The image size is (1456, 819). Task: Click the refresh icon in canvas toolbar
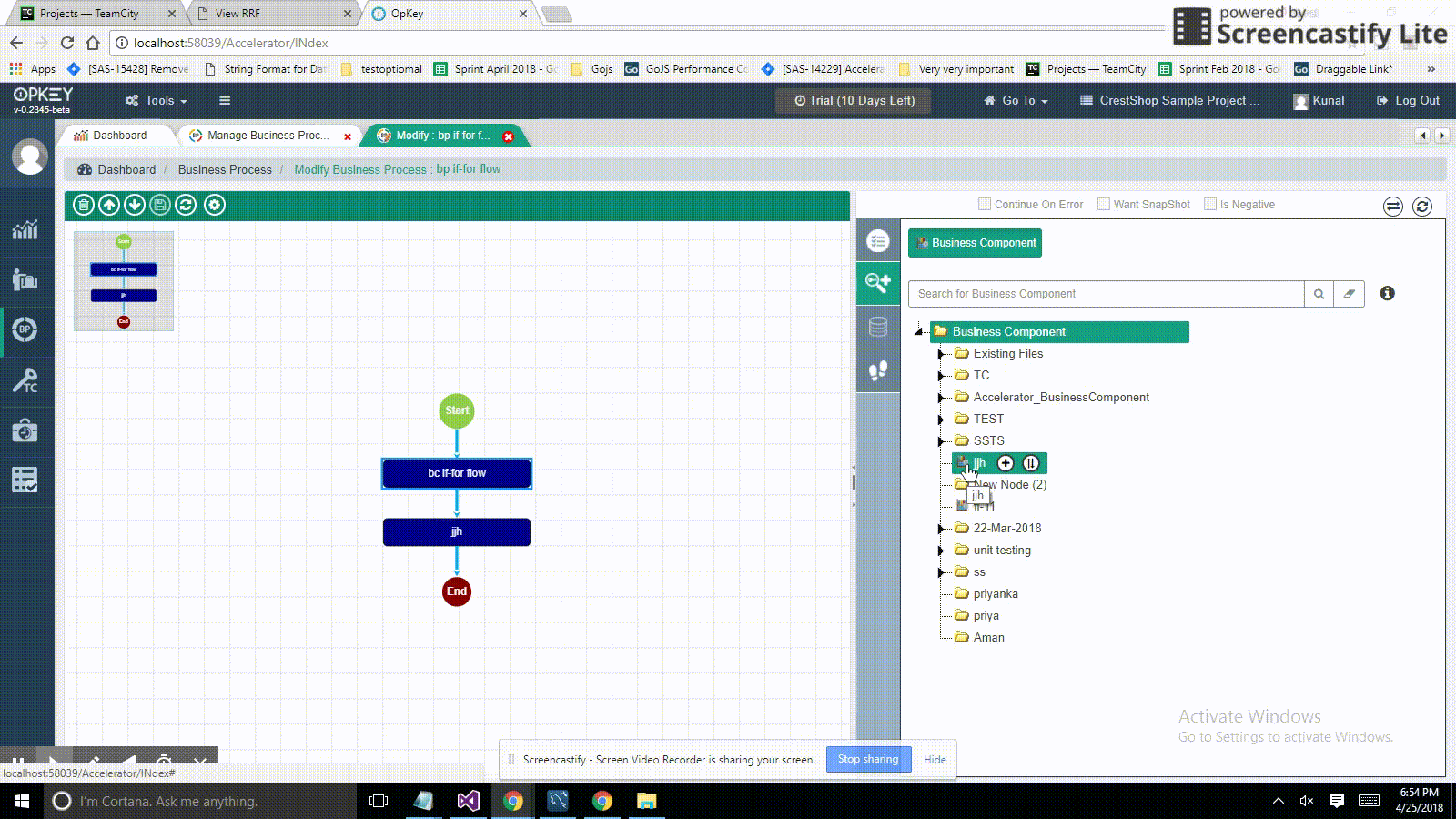tap(186, 205)
